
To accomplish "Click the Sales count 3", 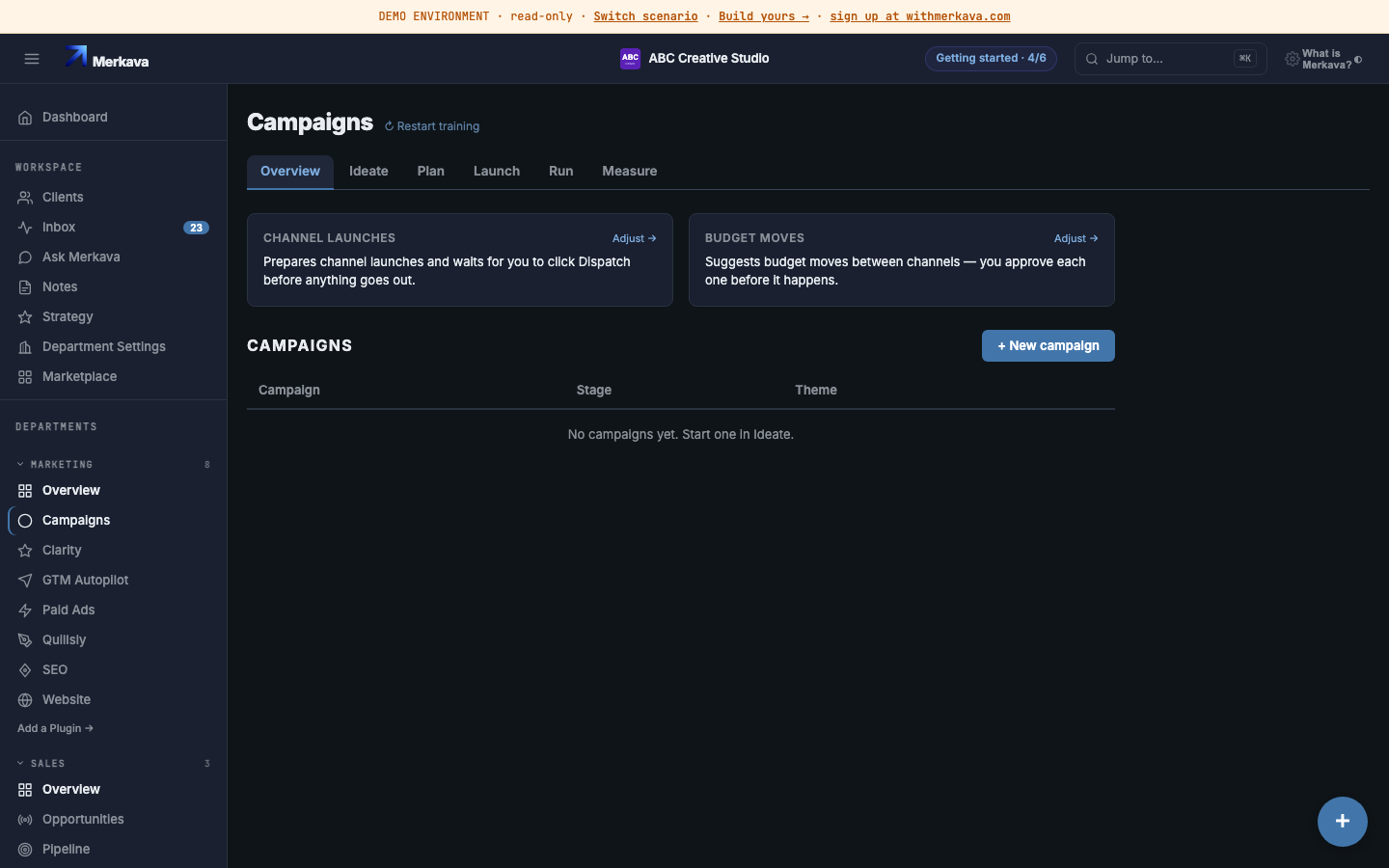I will [207, 764].
